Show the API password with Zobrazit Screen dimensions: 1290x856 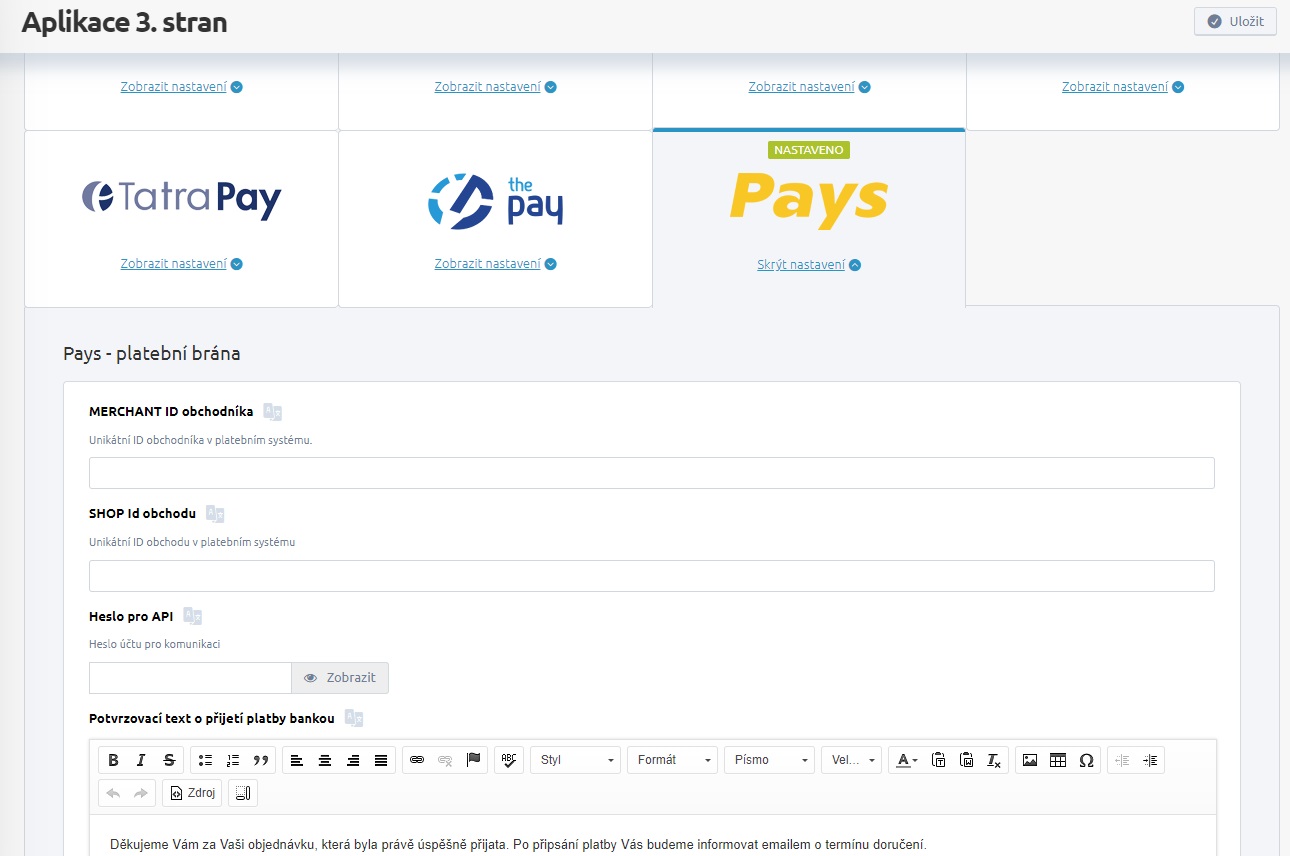click(x=340, y=678)
